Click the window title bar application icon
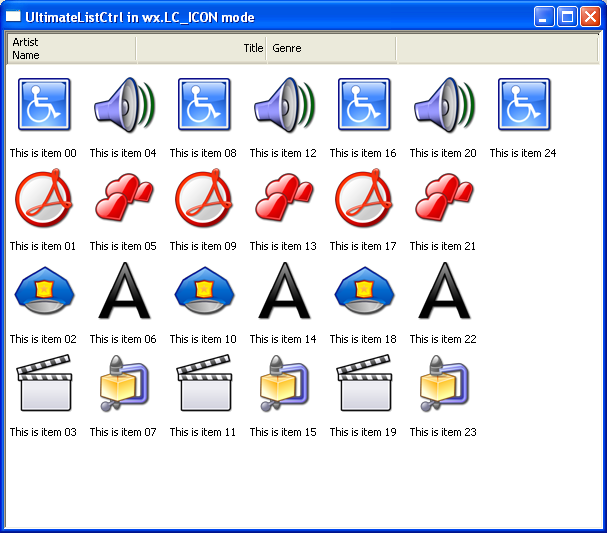The height and width of the screenshot is (533, 607). pyautogui.click(x=14, y=17)
